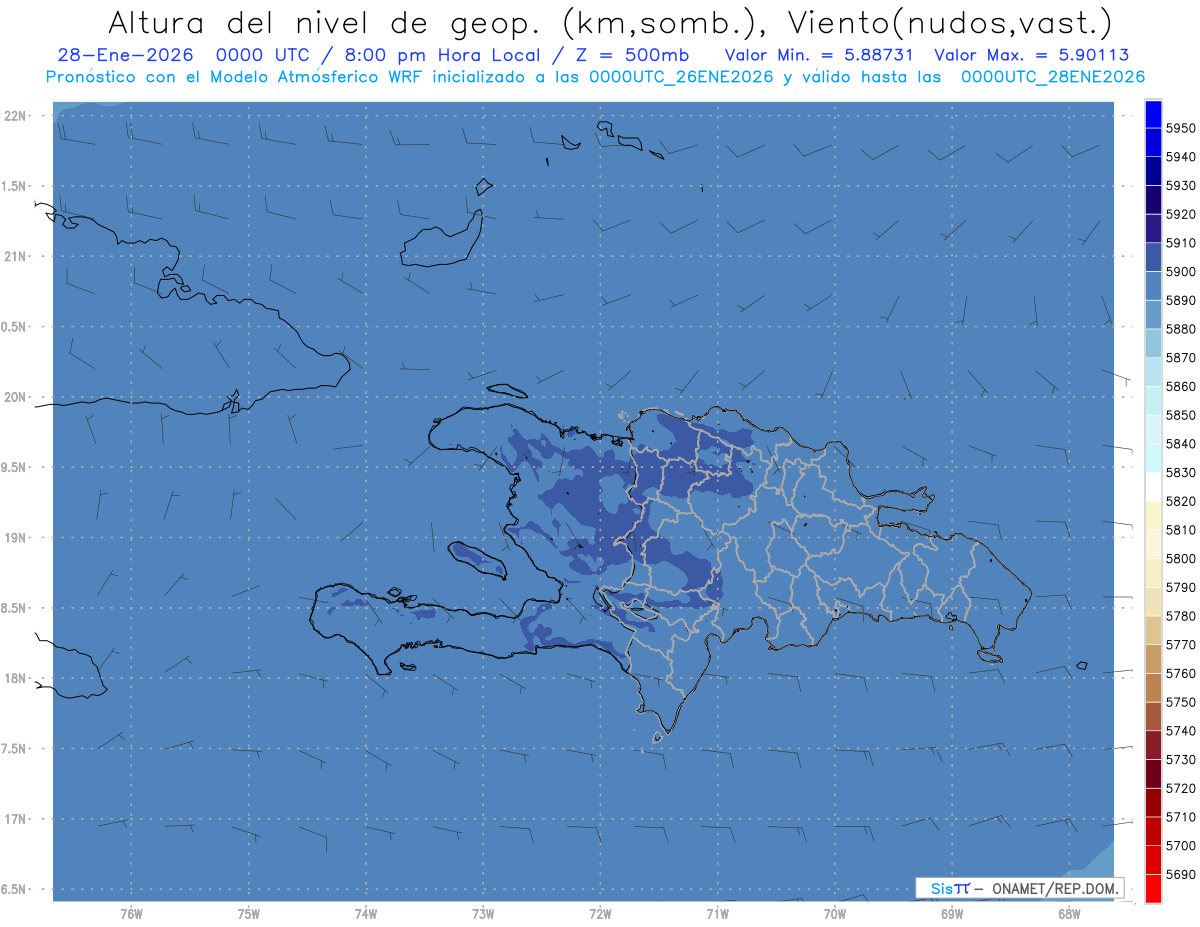Viewport: 1200px width, 927px height.
Task: Click the '5880' colorbar label
Action: click(x=1180, y=329)
